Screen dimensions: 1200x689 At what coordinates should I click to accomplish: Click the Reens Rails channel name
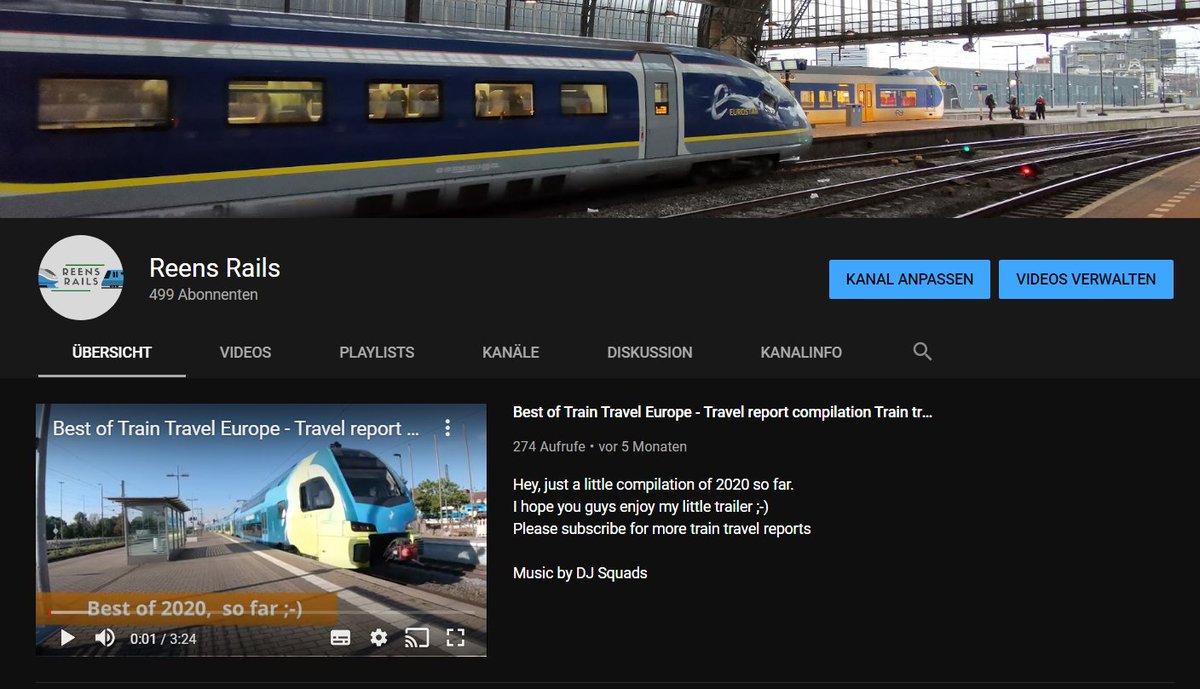[214, 268]
